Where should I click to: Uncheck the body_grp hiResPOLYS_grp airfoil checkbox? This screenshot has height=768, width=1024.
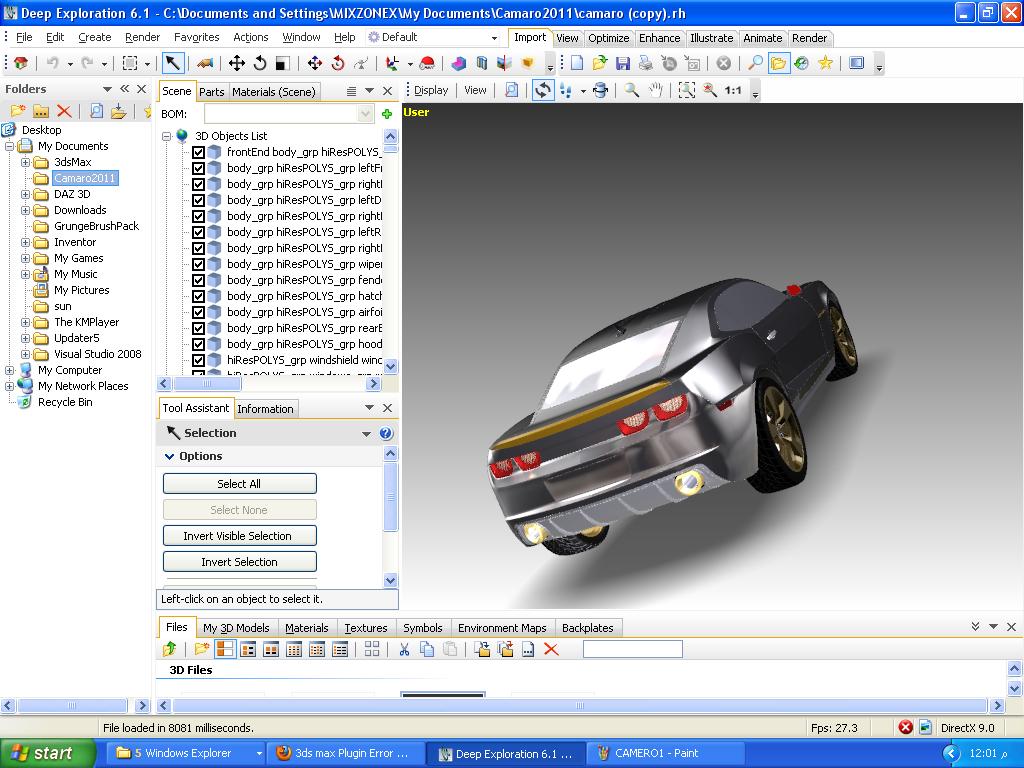[x=199, y=312]
